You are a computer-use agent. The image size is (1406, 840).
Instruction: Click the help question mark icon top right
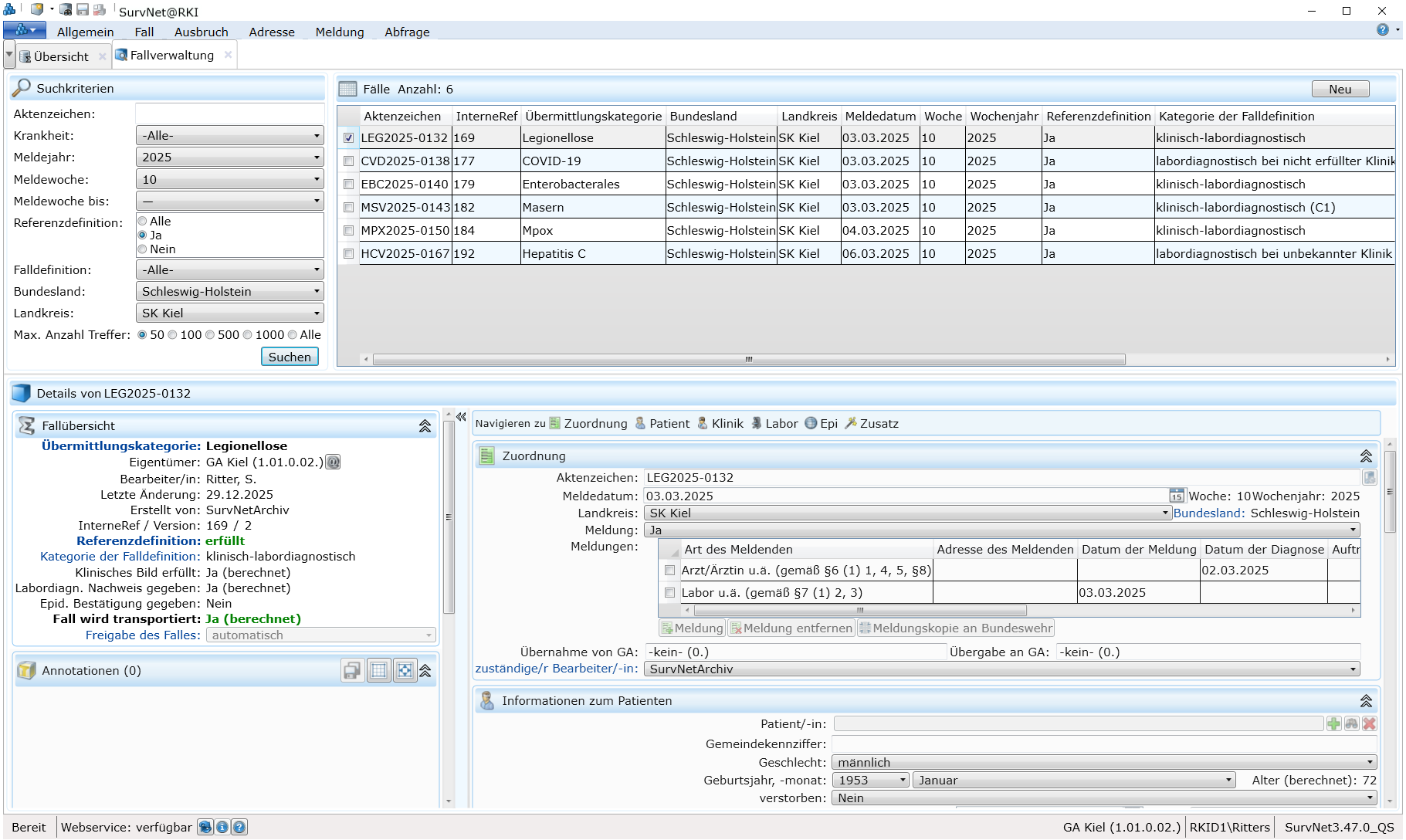1382,30
